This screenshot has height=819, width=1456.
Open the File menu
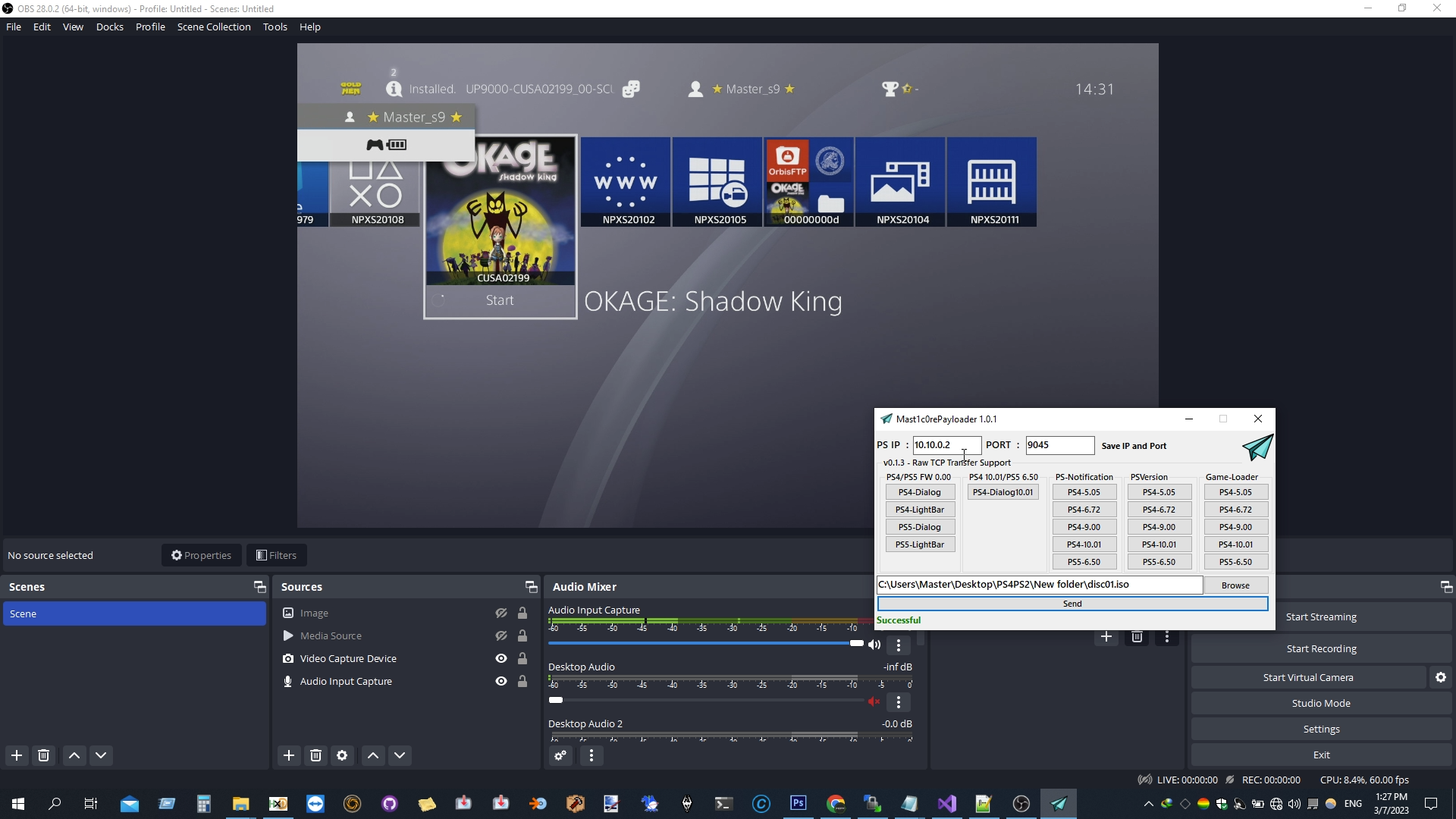[x=14, y=27]
